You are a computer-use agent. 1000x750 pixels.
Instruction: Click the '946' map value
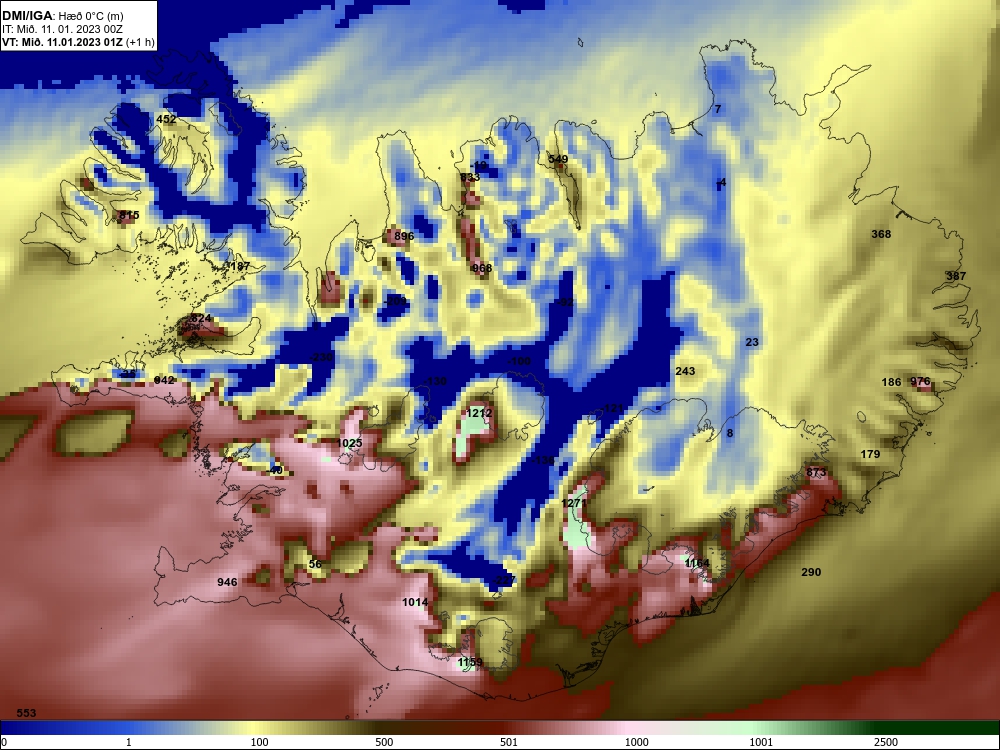click(227, 582)
